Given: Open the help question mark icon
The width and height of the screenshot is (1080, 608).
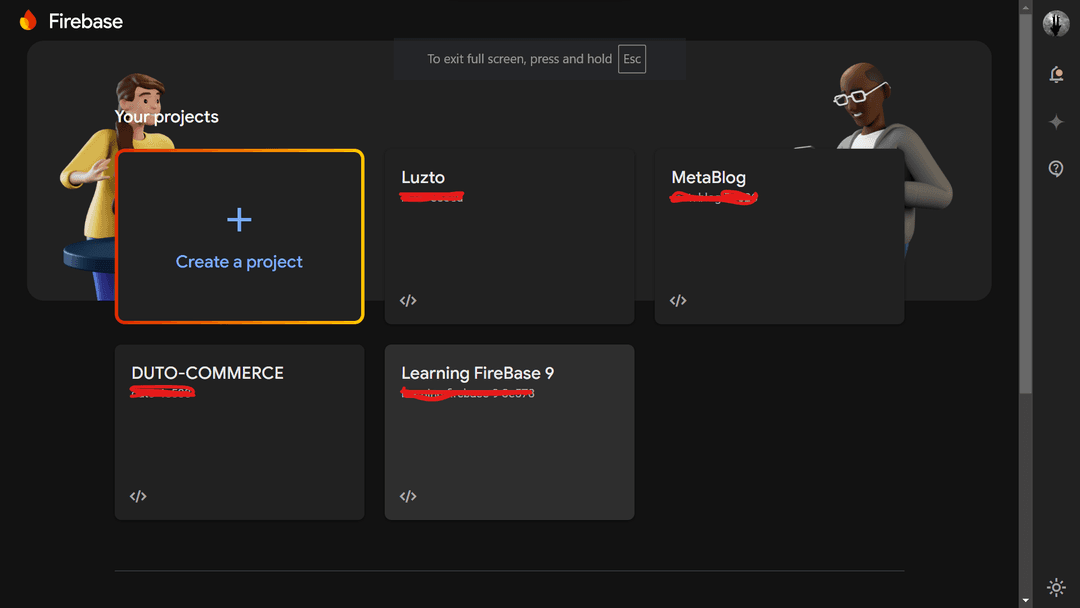Looking at the screenshot, I should pyautogui.click(x=1056, y=169).
